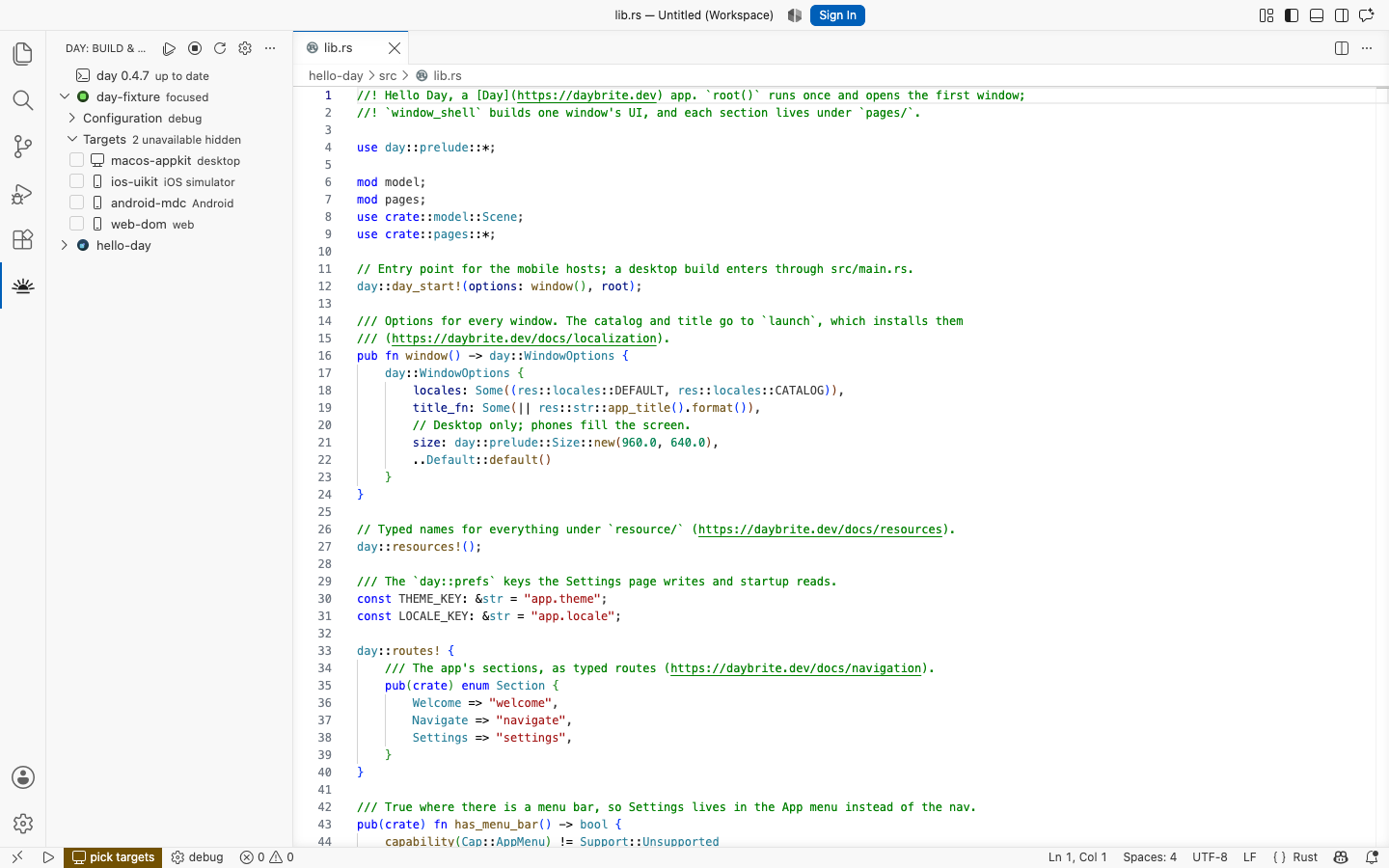Open the Search view in activity bar
The width and height of the screenshot is (1389, 868).
point(23,100)
